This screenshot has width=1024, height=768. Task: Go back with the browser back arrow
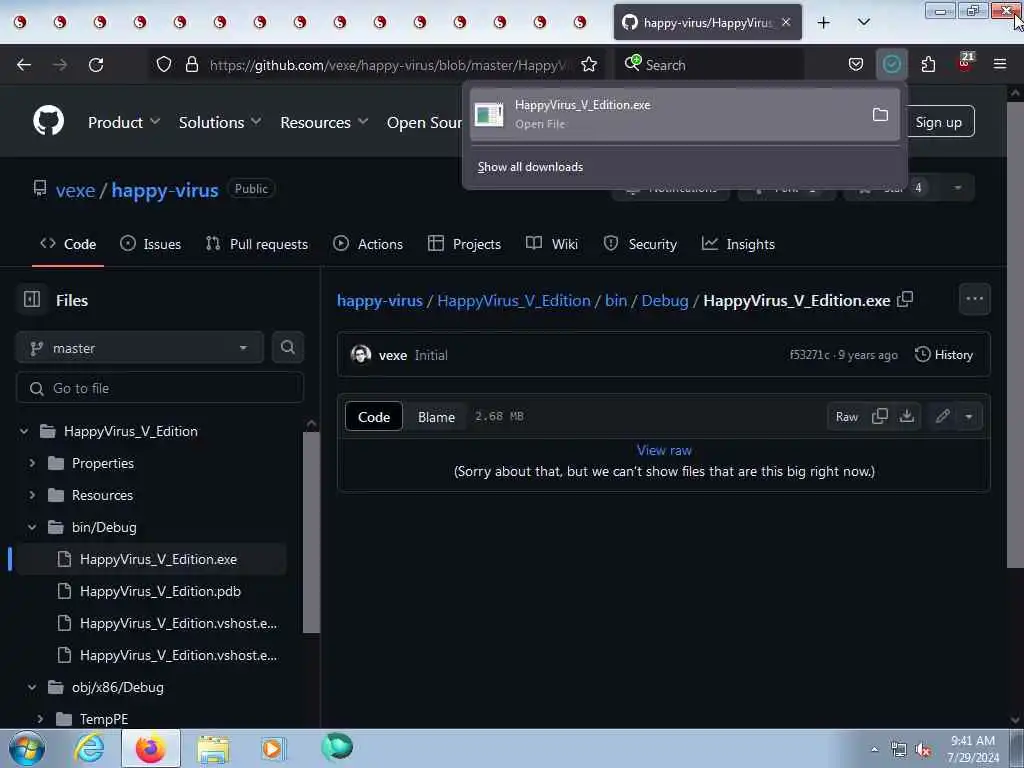pos(24,65)
